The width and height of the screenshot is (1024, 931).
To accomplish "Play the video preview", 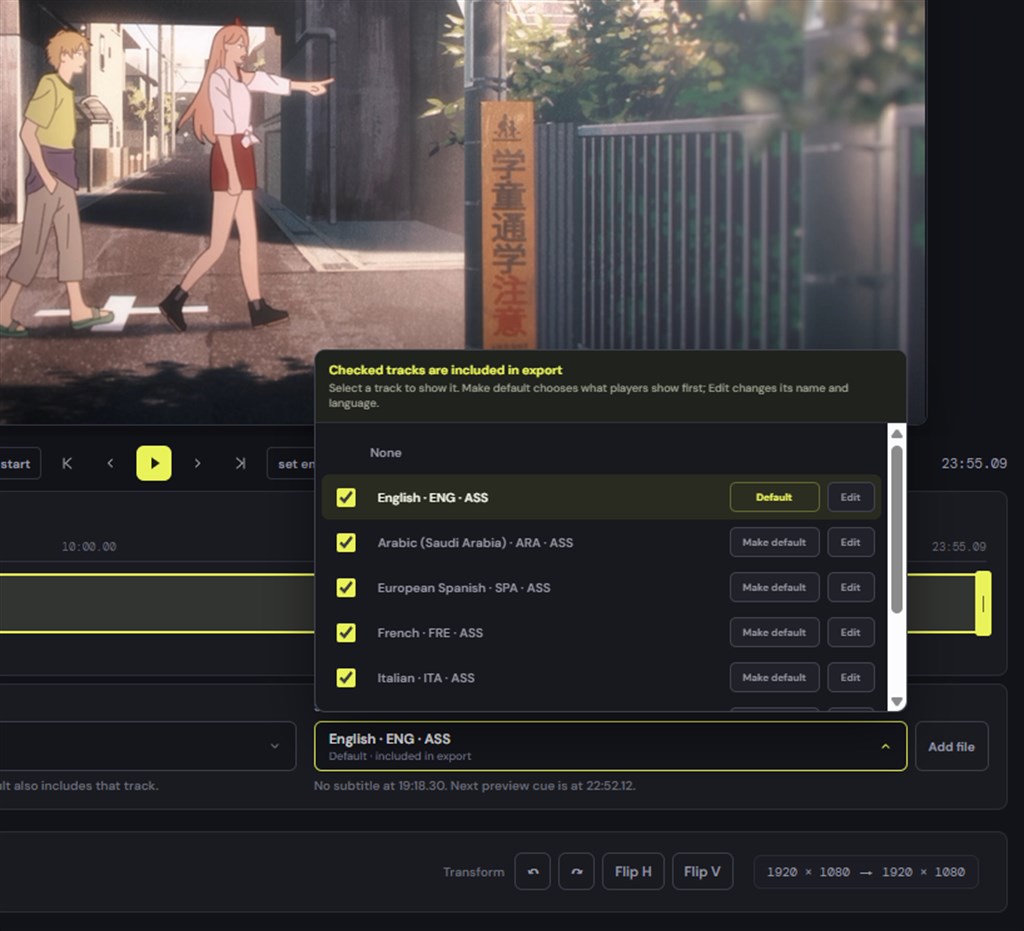I will click(x=153, y=463).
